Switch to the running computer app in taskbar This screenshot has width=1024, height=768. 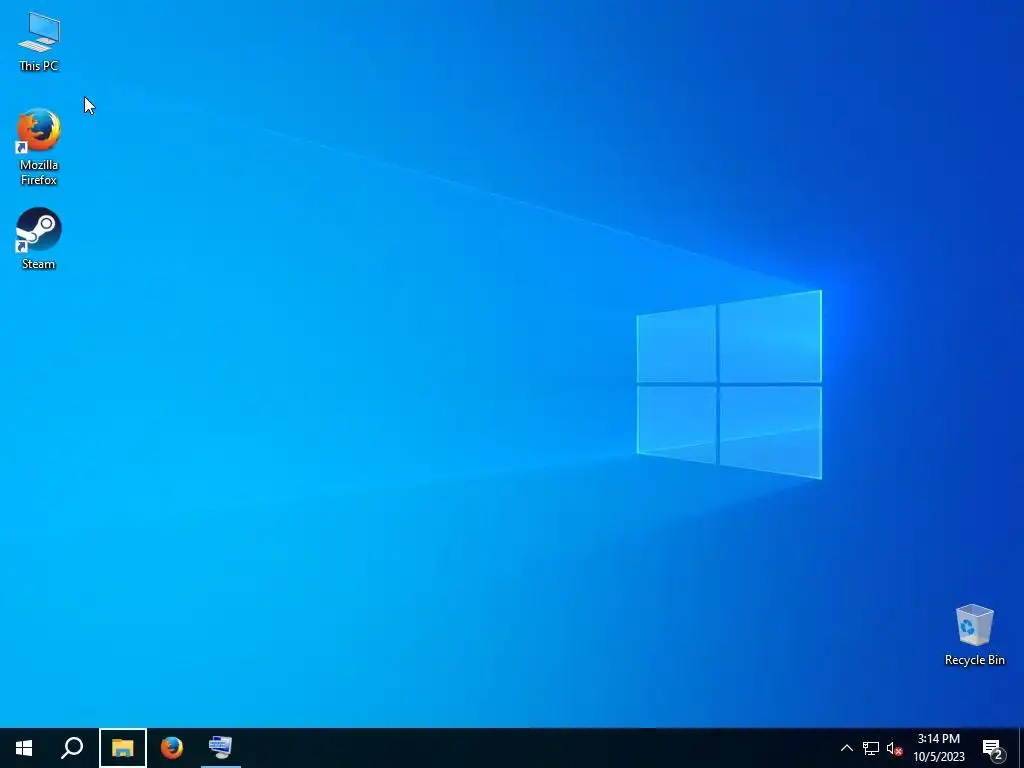click(221, 748)
